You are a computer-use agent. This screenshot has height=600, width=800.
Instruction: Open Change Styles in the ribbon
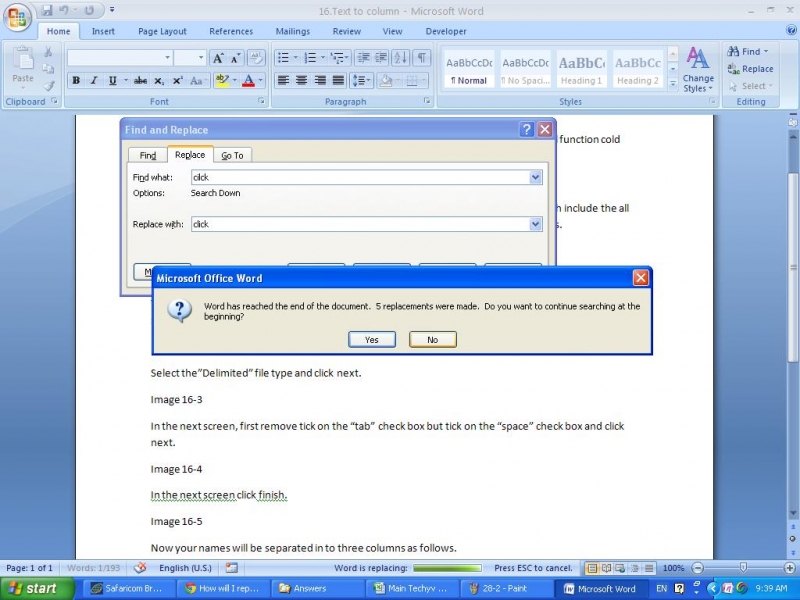click(x=698, y=70)
